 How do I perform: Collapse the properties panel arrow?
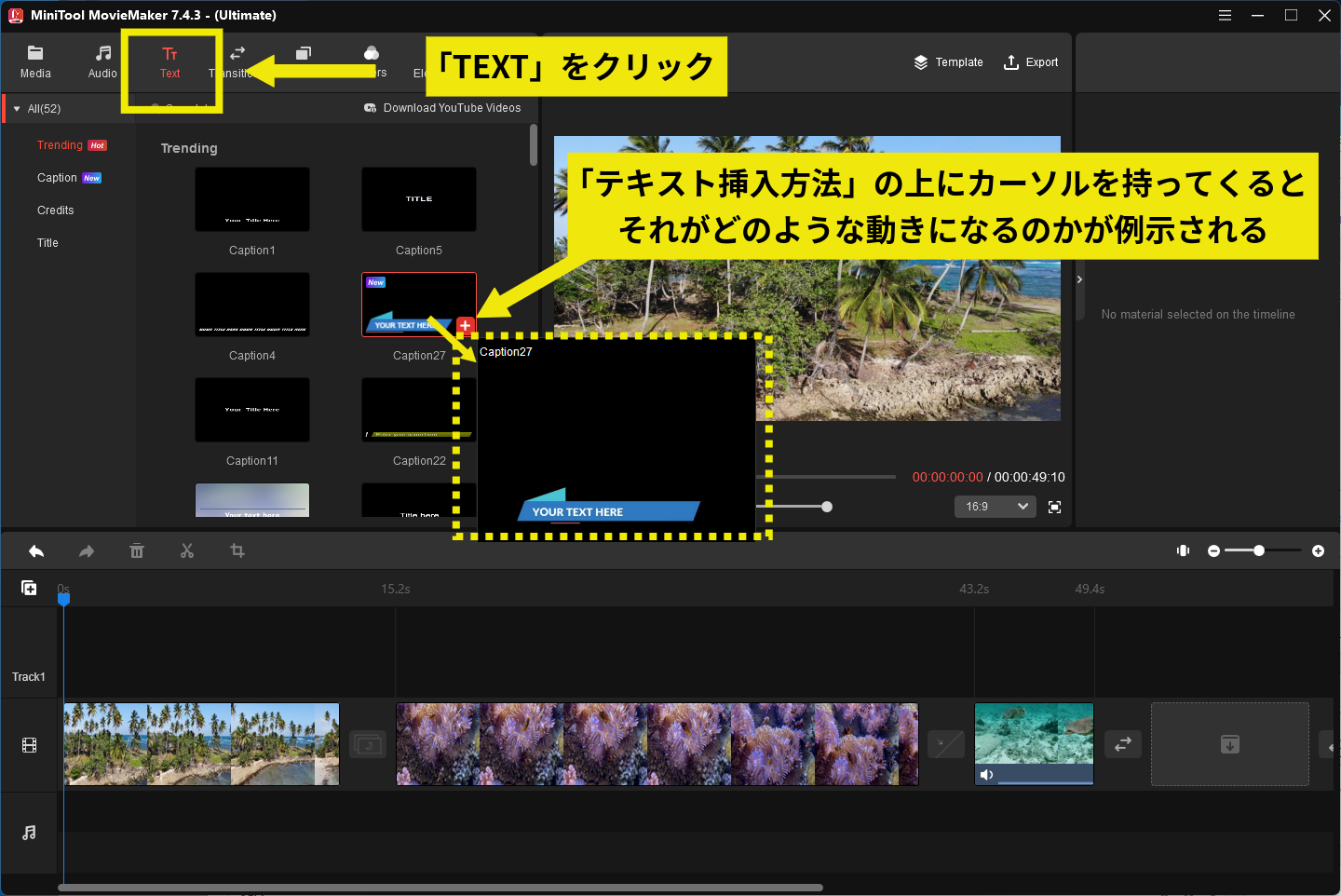pos(1079,279)
